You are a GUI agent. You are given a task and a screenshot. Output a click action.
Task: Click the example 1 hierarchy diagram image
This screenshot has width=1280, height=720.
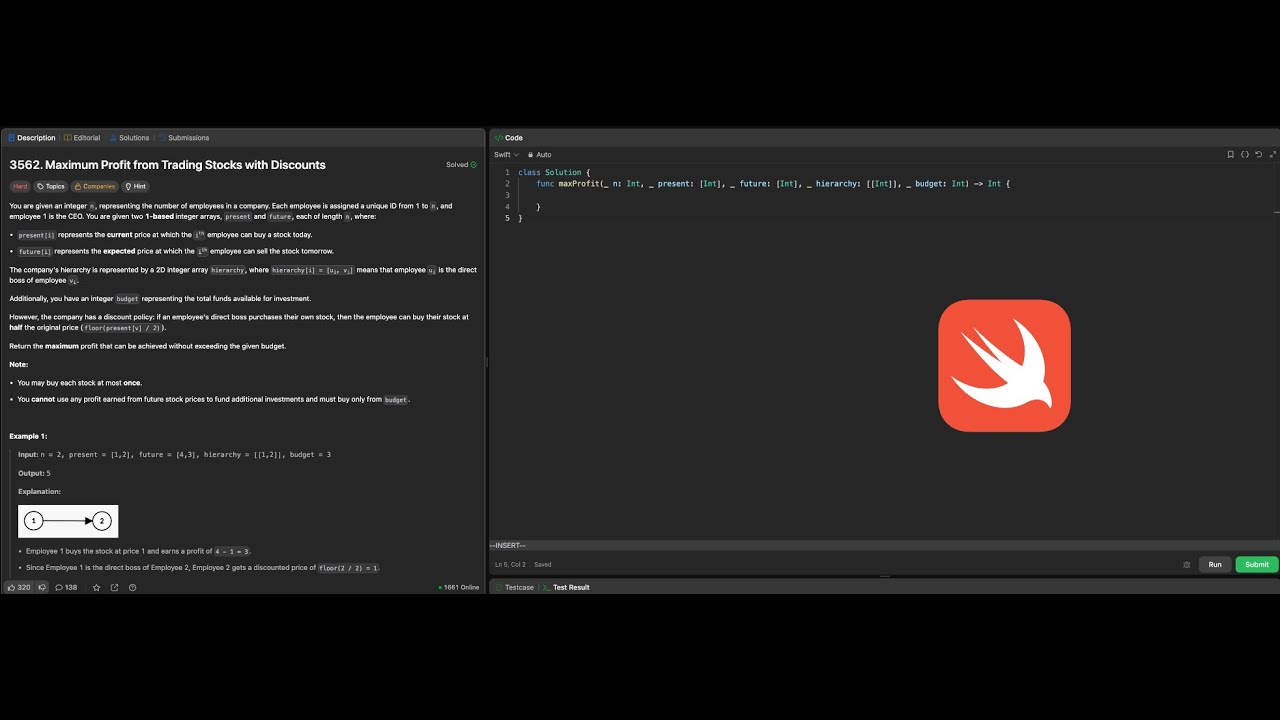68,521
